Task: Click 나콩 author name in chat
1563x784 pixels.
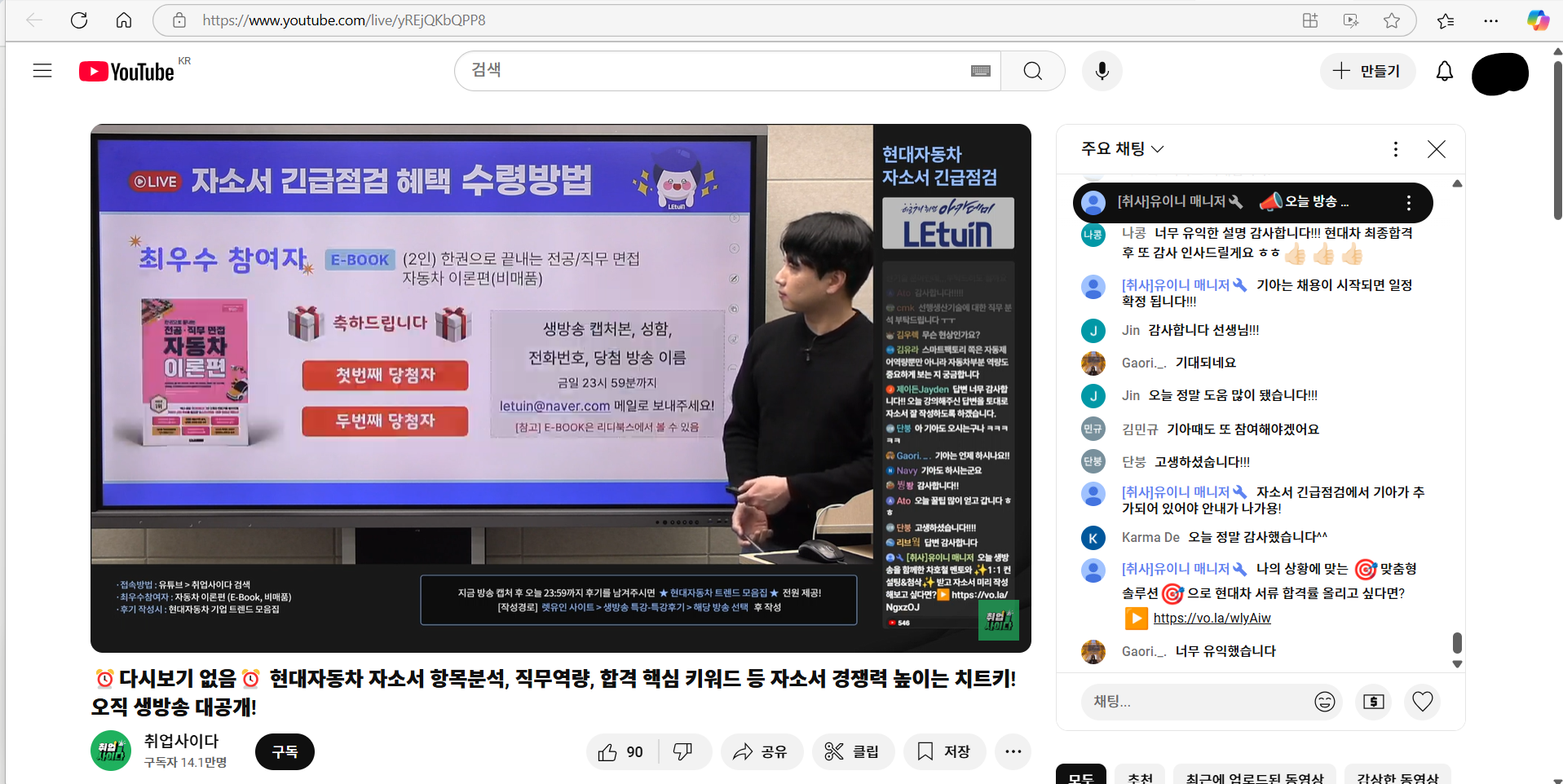Action: (x=1133, y=233)
